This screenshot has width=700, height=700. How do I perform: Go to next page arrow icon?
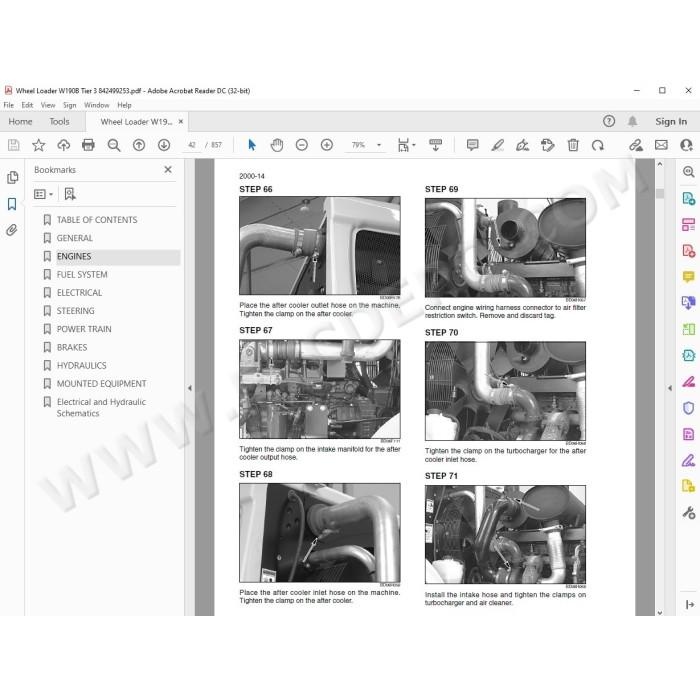164,145
